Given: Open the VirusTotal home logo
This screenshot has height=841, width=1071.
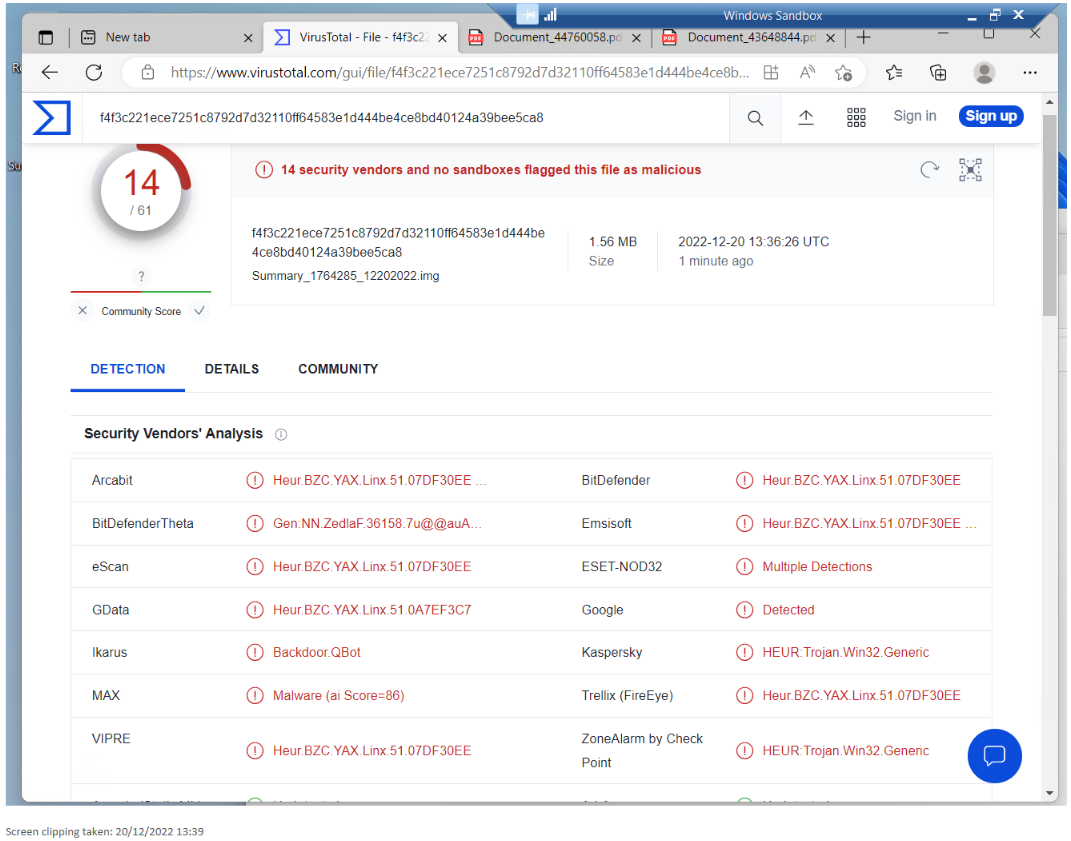Looking at the screenshot, I should (x=52, y=118).
